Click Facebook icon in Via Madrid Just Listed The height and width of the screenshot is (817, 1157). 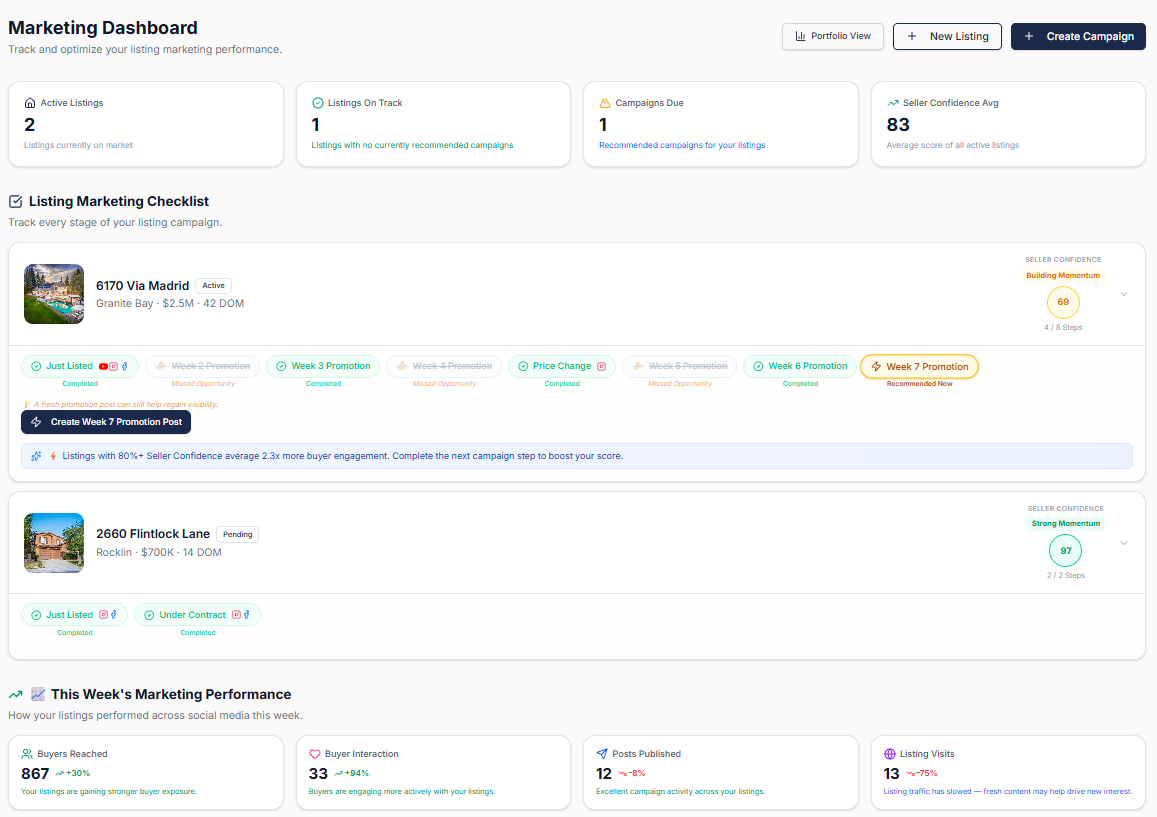tap(125, 366)
